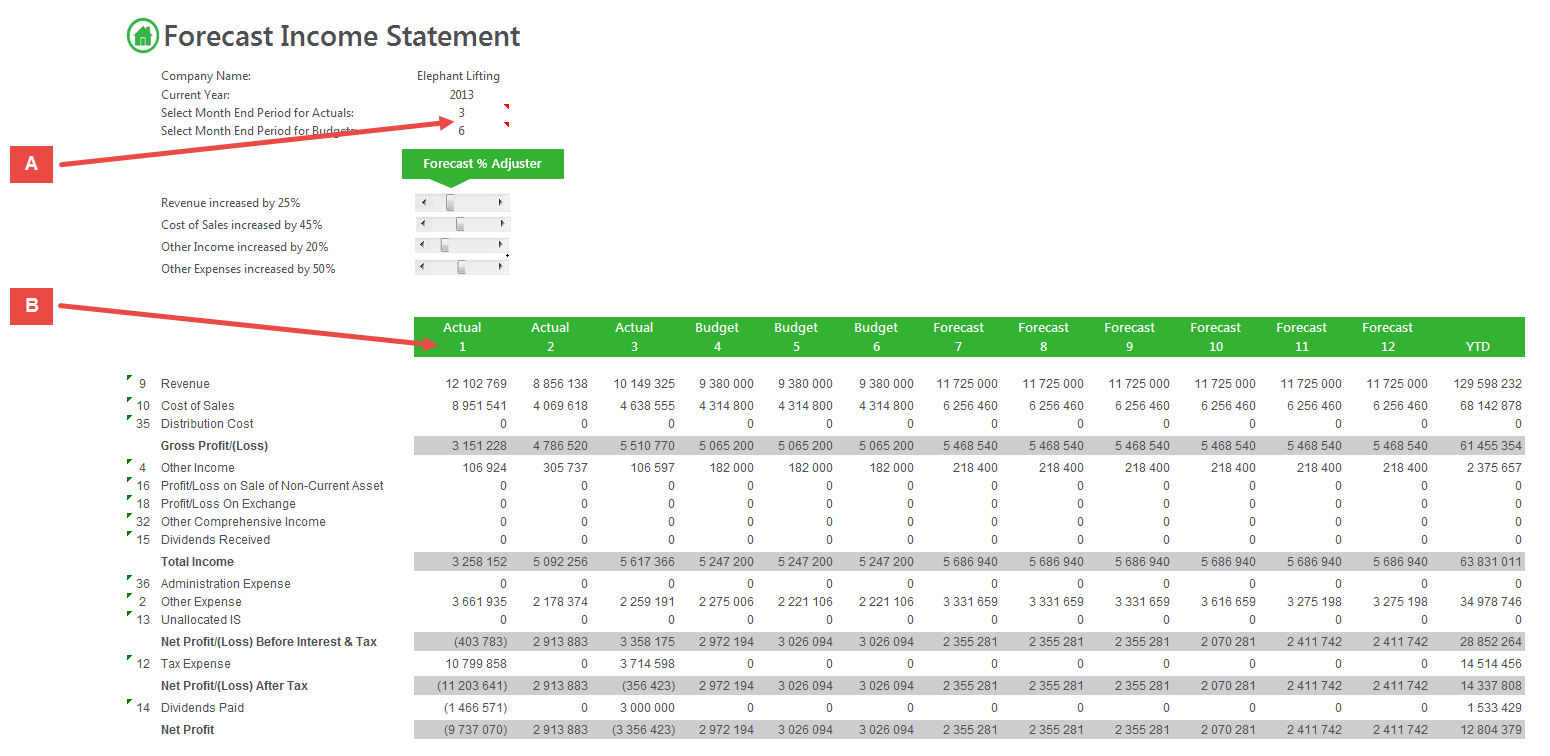Click the Revenue row label
Image resolution: width=1550 pixels, height=756 pixels.
pos(185,384)
